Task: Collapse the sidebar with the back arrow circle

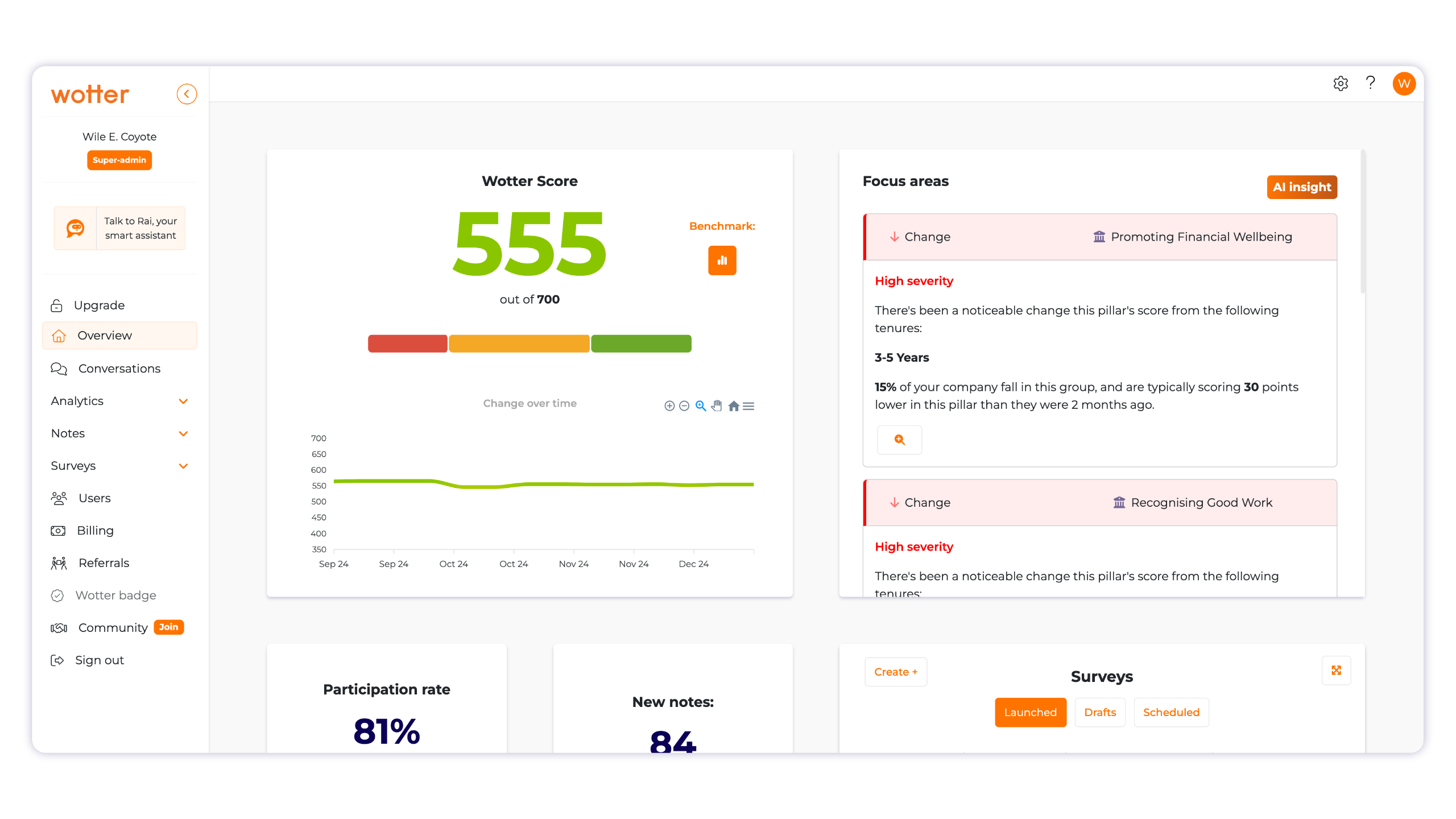Action: (187, 94)
